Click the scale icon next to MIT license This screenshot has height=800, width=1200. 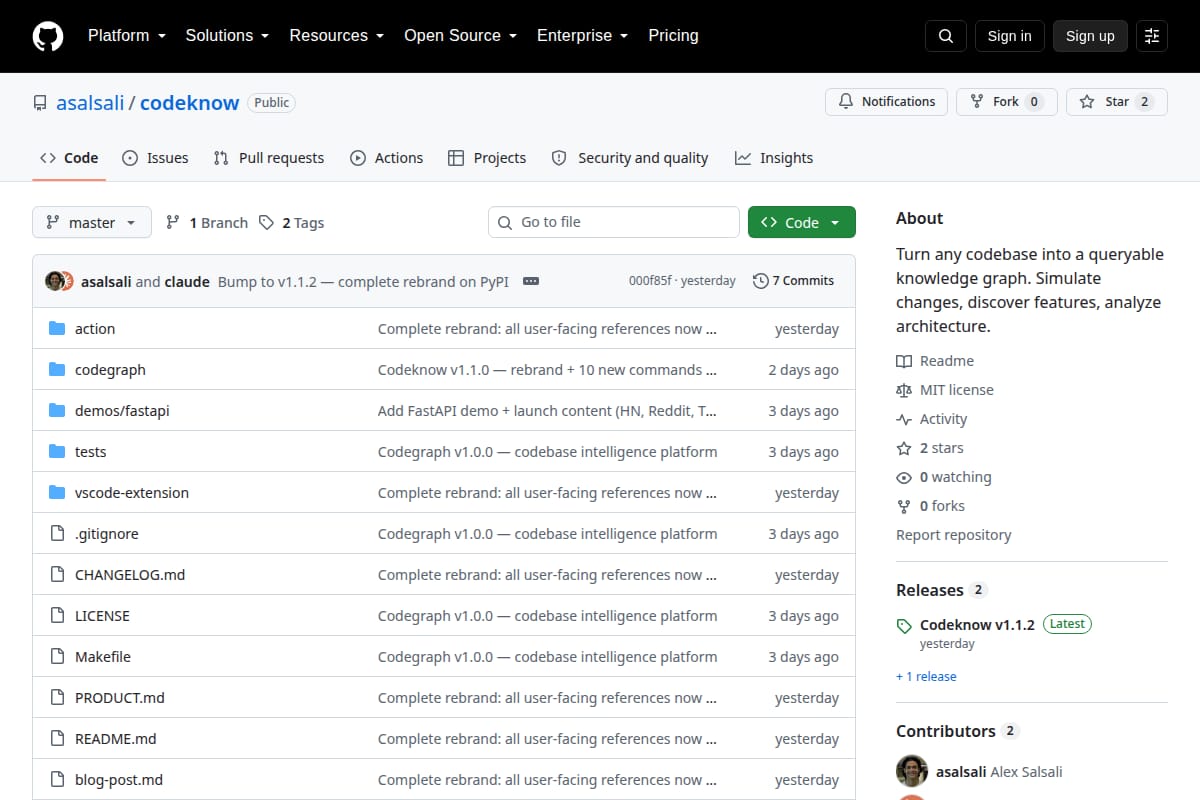click(x=904, y=390)
